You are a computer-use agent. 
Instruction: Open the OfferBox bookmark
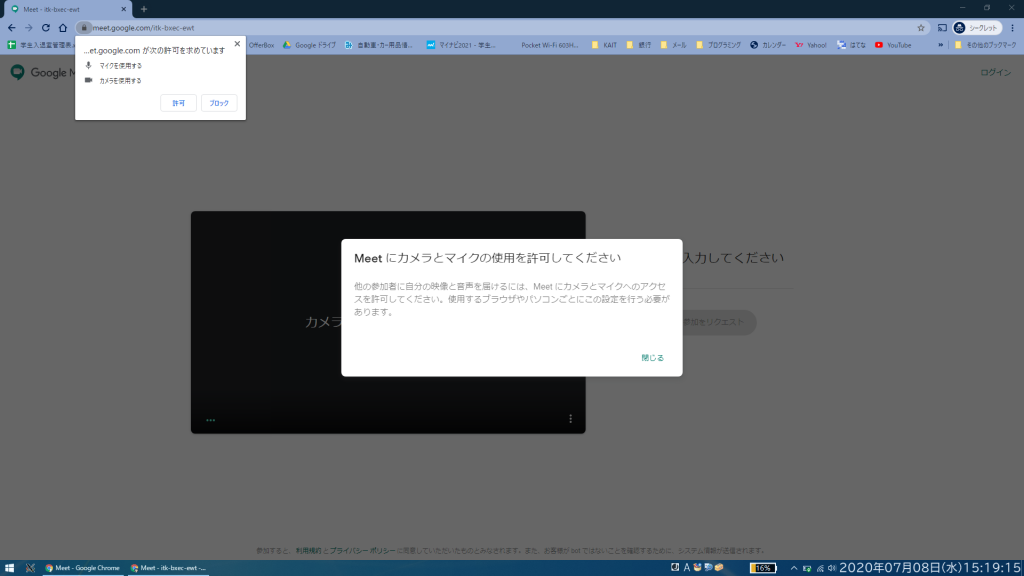tap(261, 45)
